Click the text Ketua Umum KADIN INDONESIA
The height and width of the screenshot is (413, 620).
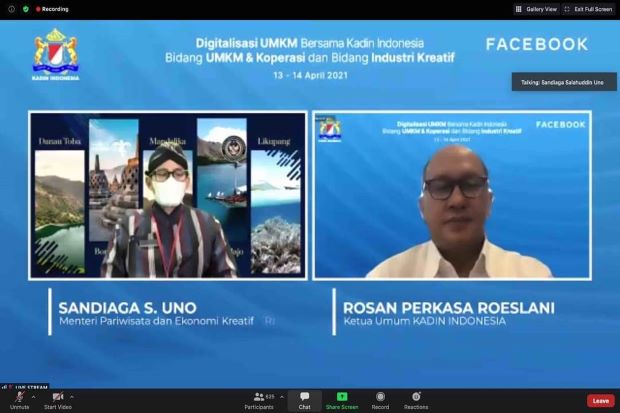coord(424,321)
